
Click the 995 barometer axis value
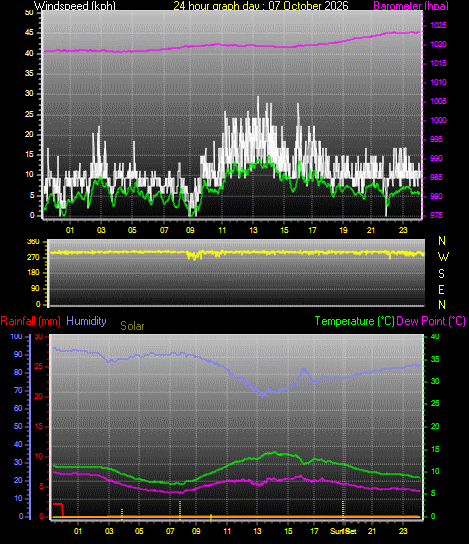click(x=436, y=139)
